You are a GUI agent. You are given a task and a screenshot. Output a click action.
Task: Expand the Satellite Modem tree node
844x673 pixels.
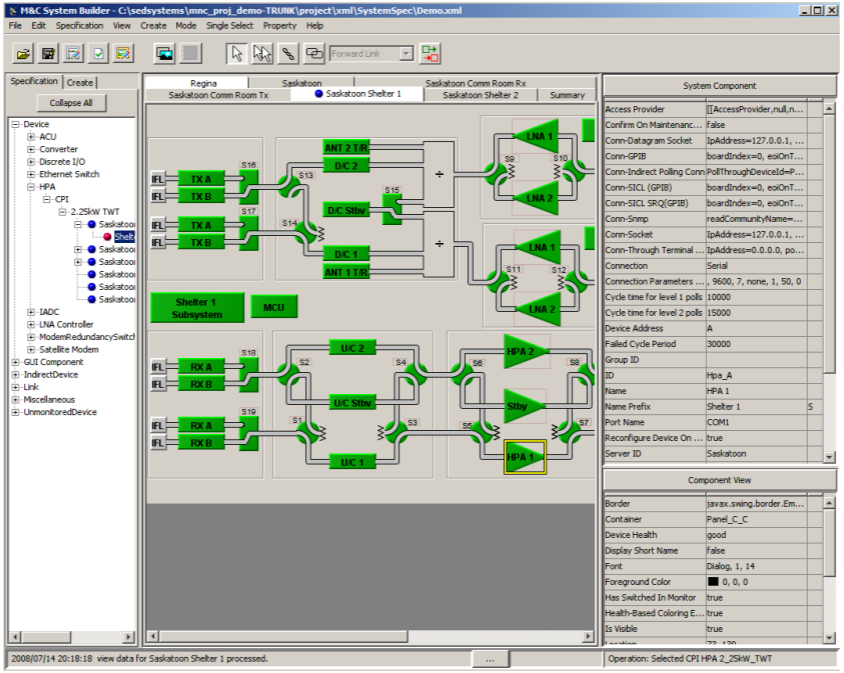tap(31, 349)
